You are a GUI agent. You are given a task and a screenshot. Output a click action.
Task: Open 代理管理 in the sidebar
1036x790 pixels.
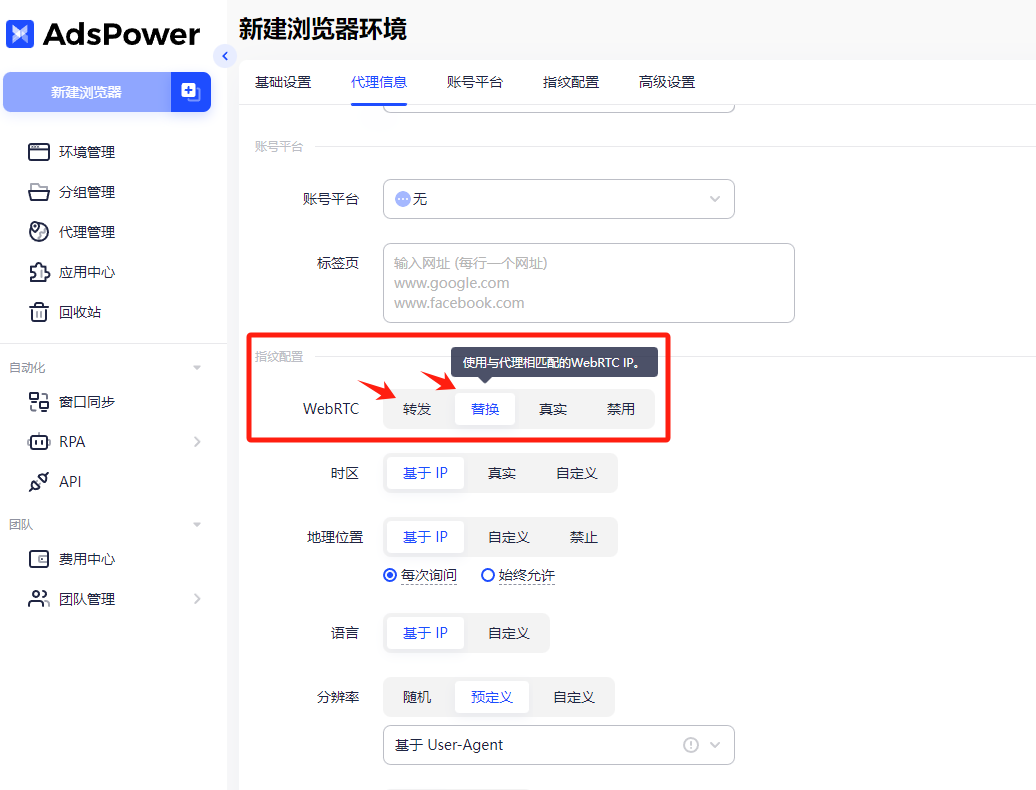coord(95,231)
